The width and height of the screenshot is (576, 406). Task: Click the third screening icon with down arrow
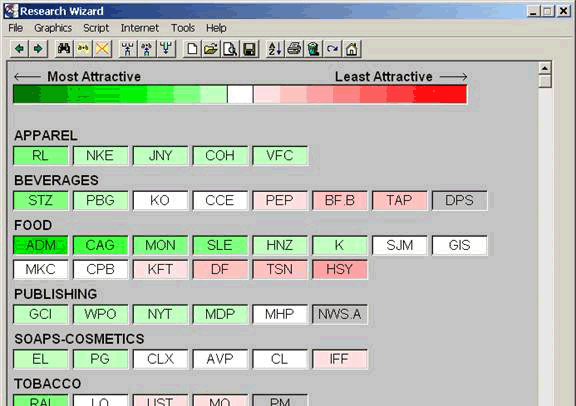point(166,49)
